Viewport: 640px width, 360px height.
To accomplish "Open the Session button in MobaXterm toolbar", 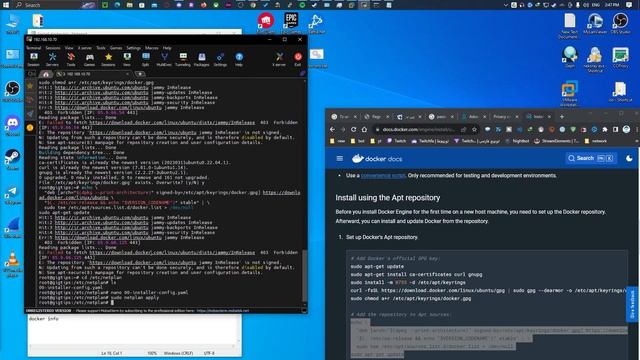I will click(x=33, y=59).
